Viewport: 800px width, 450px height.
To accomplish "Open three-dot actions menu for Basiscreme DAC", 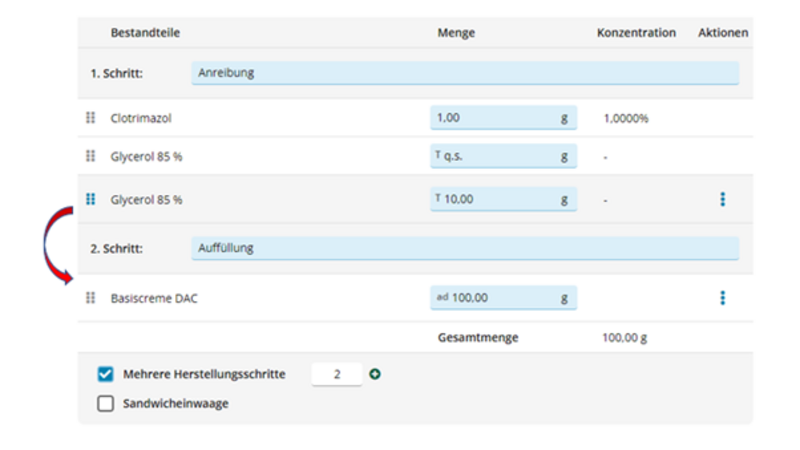I will coord(722,297).
